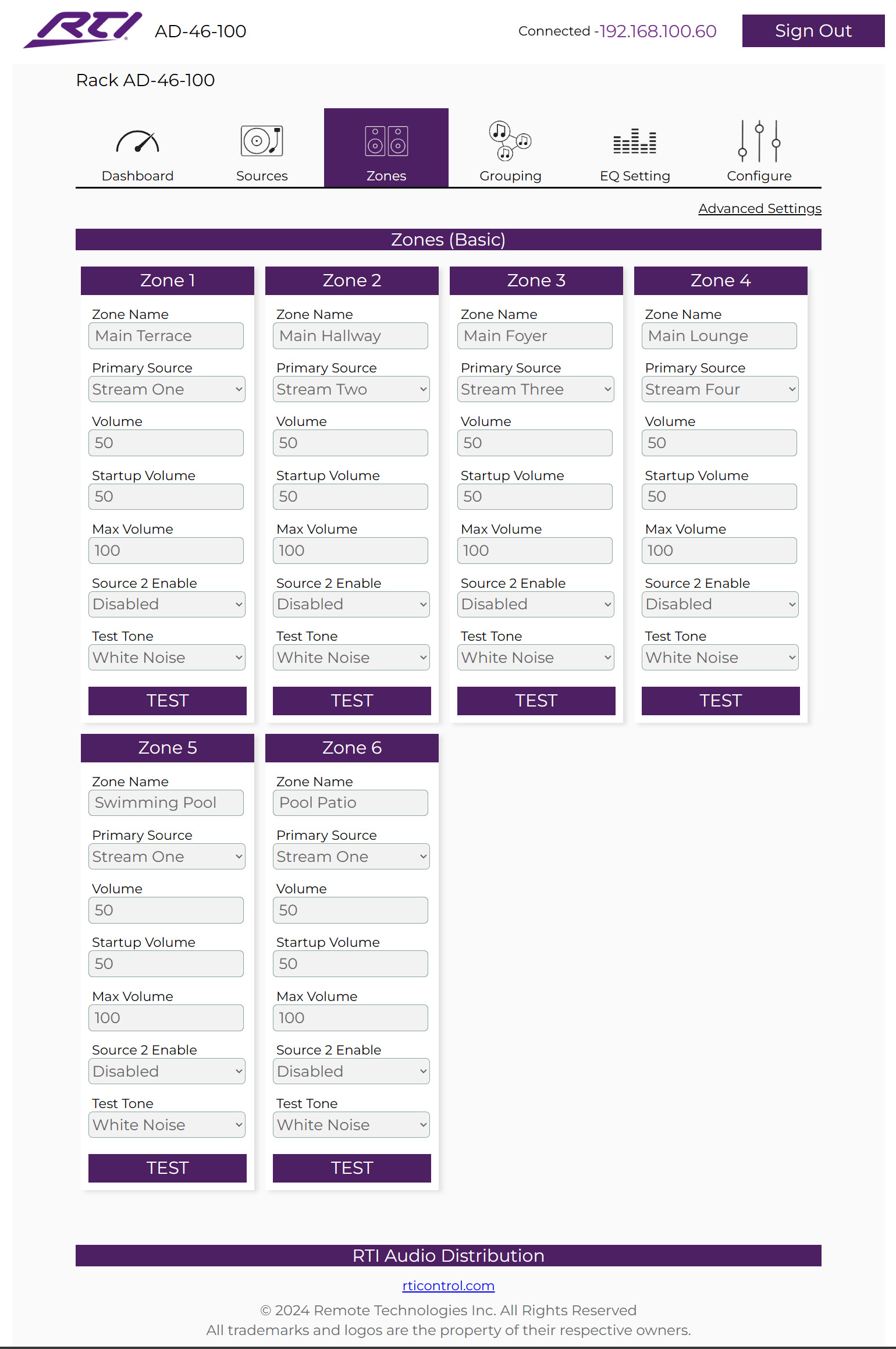Select the Zones speakers icon
Viewport: 896px width, 1349px height.
(x=386, y=141)
